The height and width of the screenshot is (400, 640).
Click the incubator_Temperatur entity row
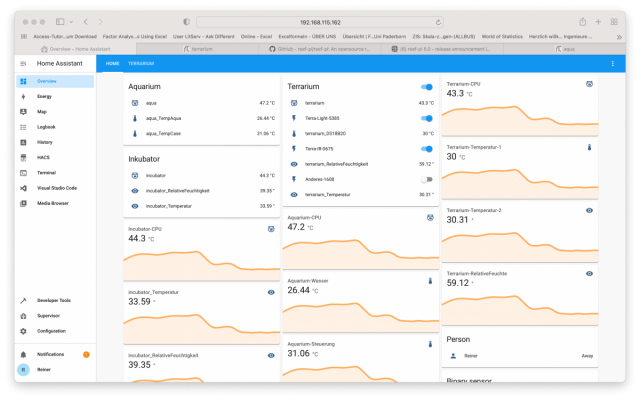pyautogui.click(x=202, y=206)
